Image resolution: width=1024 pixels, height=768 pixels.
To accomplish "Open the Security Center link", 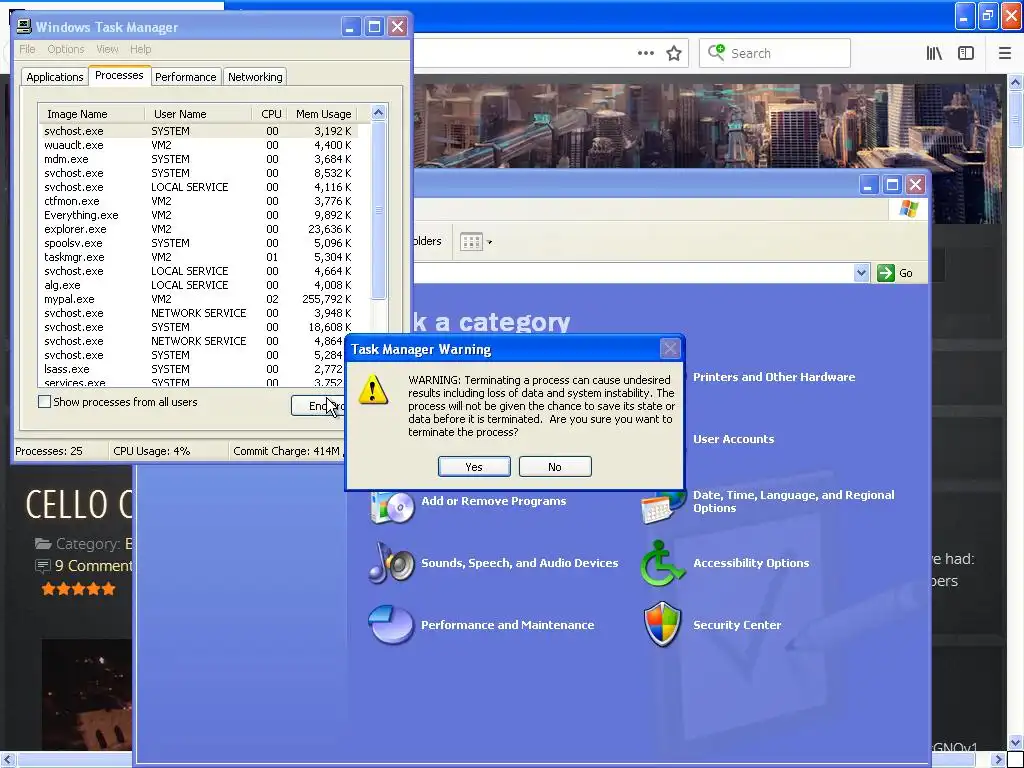I will coord(737,625).
